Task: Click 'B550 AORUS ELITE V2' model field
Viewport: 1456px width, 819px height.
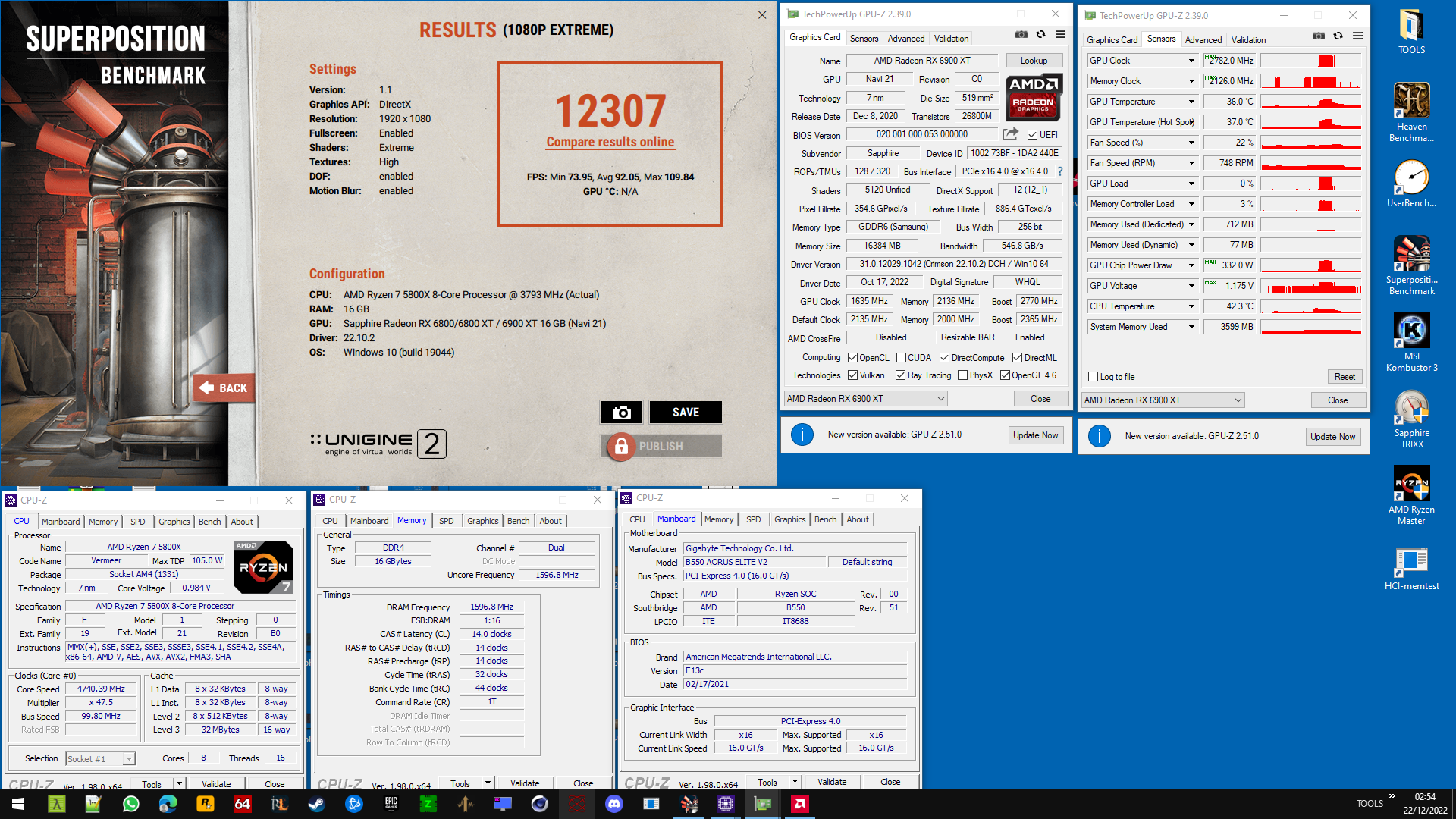Action: (755, 563)
